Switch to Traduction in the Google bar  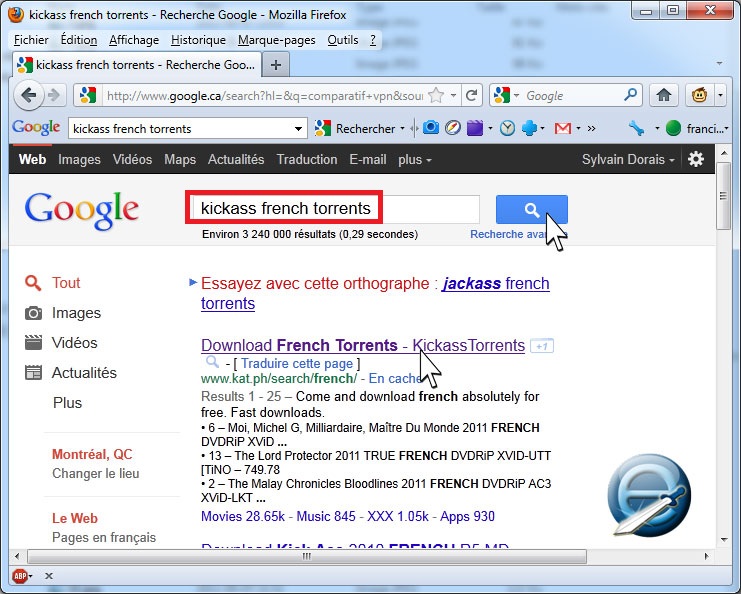click(x=307, y=160)
